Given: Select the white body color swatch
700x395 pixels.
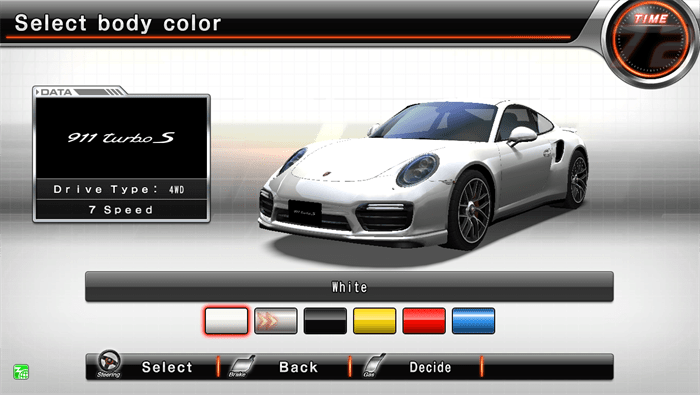Looking at the screenshot, I should point(226,321).
